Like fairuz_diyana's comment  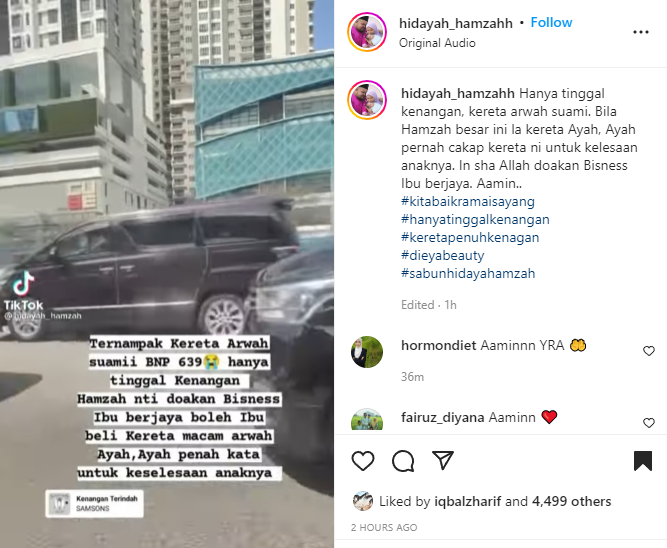[649, 422]
